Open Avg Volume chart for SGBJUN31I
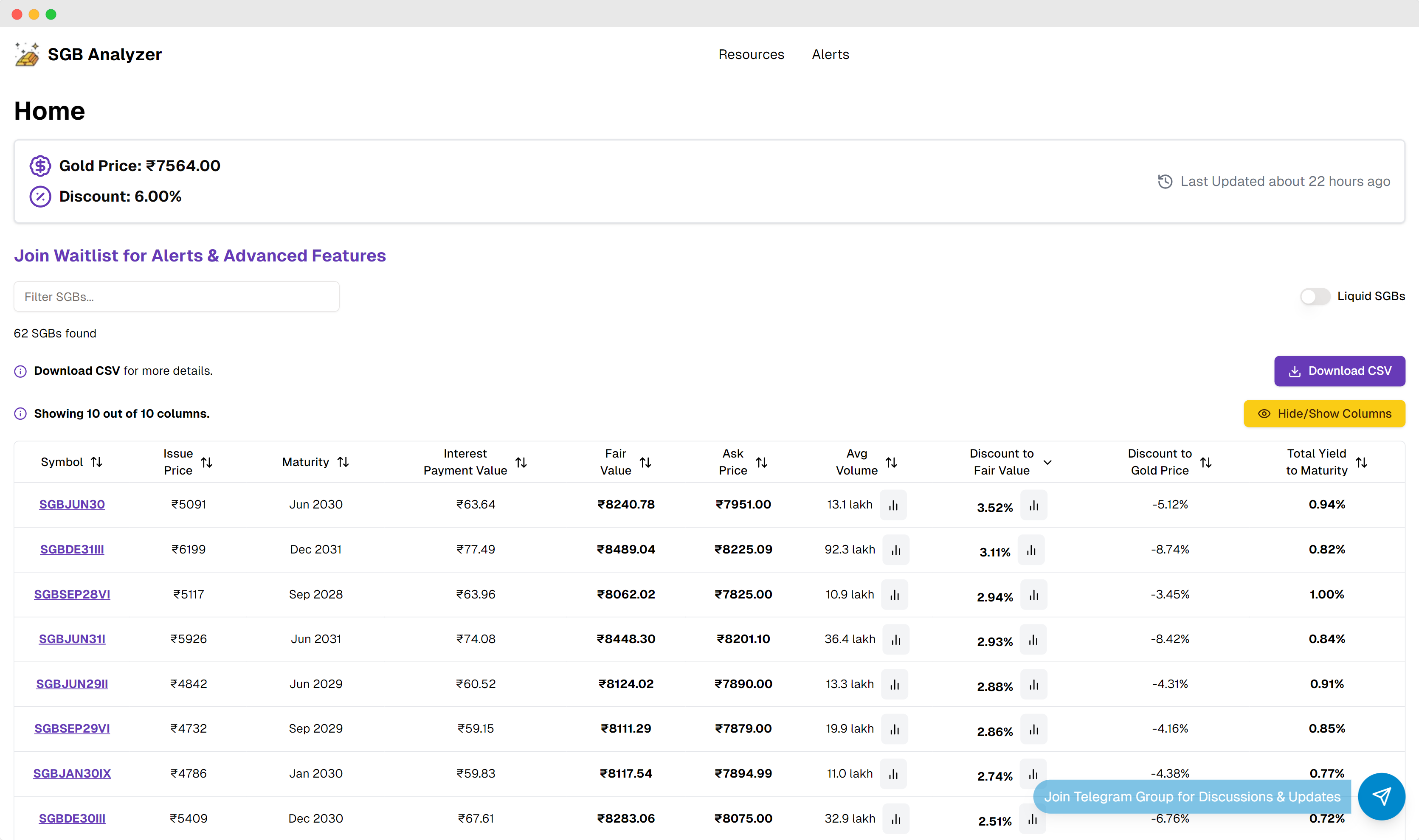This screenshot has width=1419, height=840. (896, 639)
